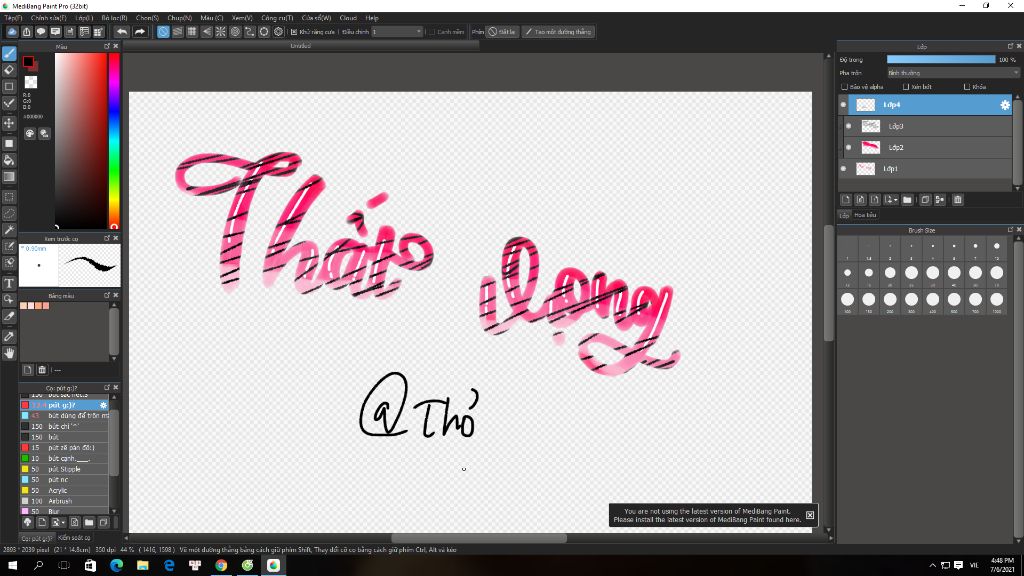Open the Chỉnh sửa (Edit) menu
Viewport: 1024px width, 576px height.
[49, 18]
